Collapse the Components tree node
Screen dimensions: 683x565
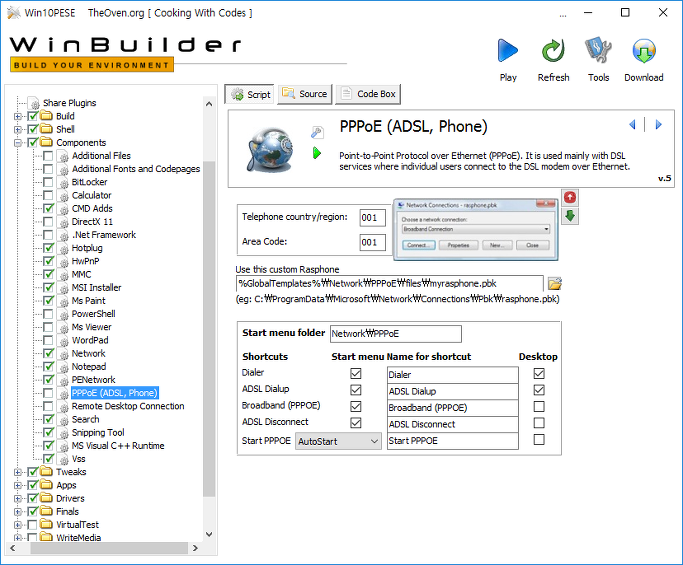point(18,143)
